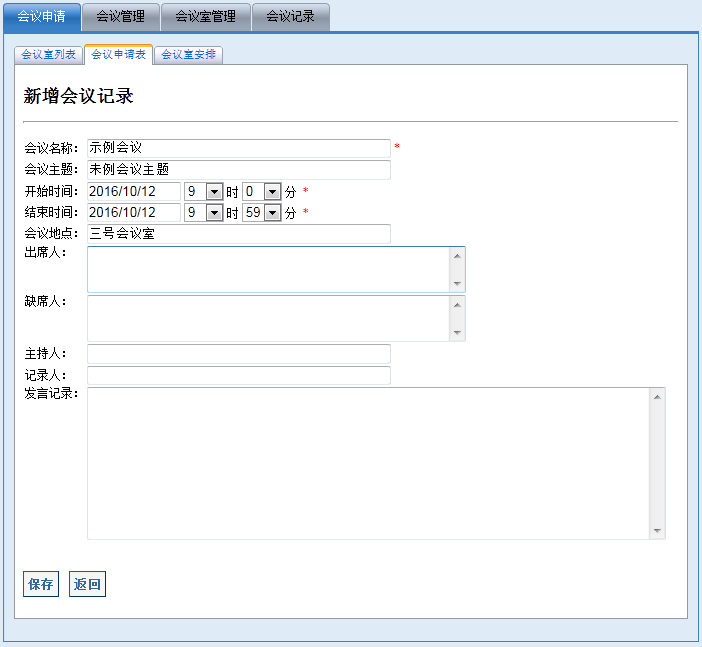This screenshot has height=647, width=702.
Task: Go to the 会议记录 main tab
Action: (291, 17)
